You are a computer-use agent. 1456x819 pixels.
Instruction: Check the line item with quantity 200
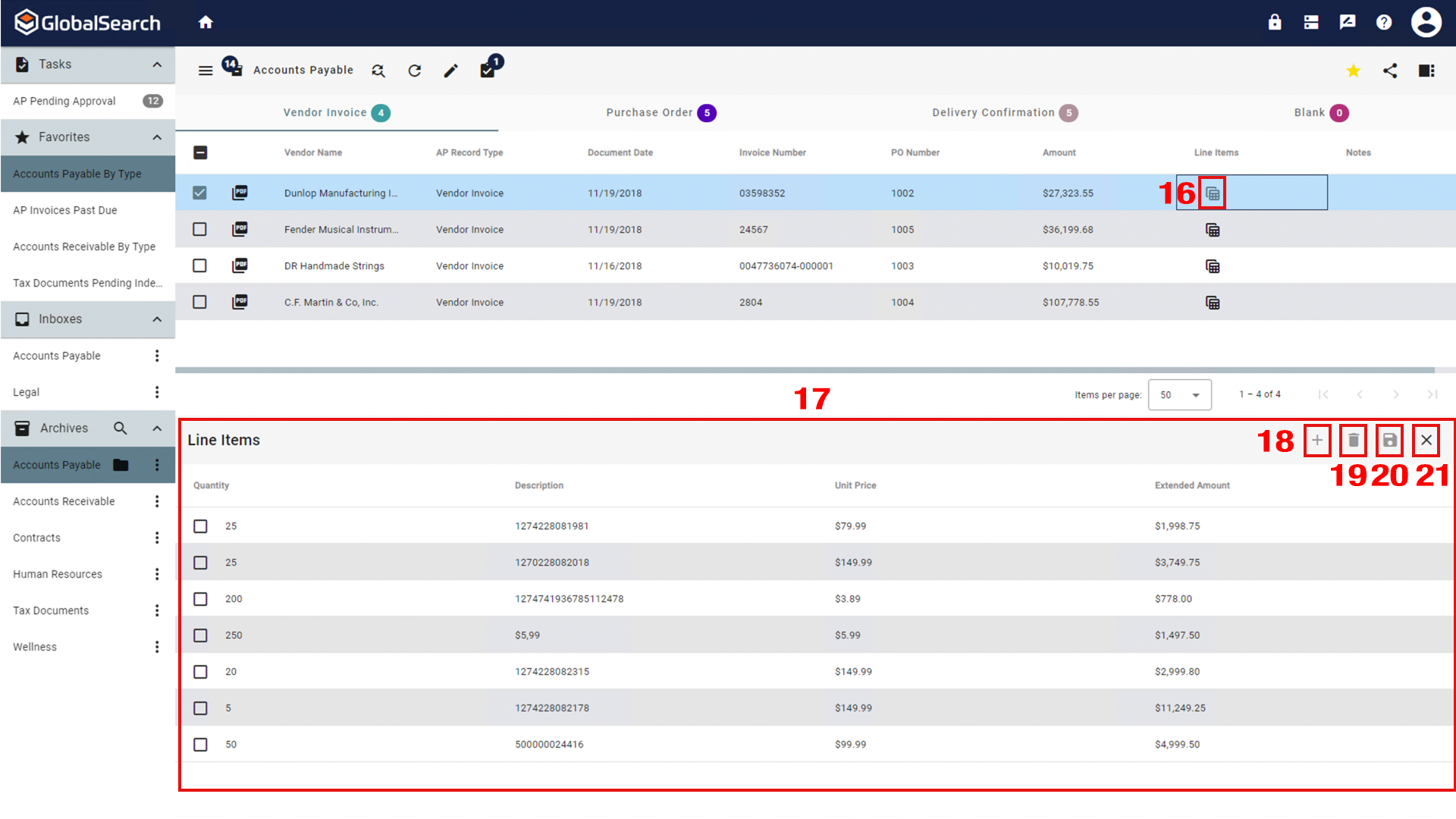200,598
